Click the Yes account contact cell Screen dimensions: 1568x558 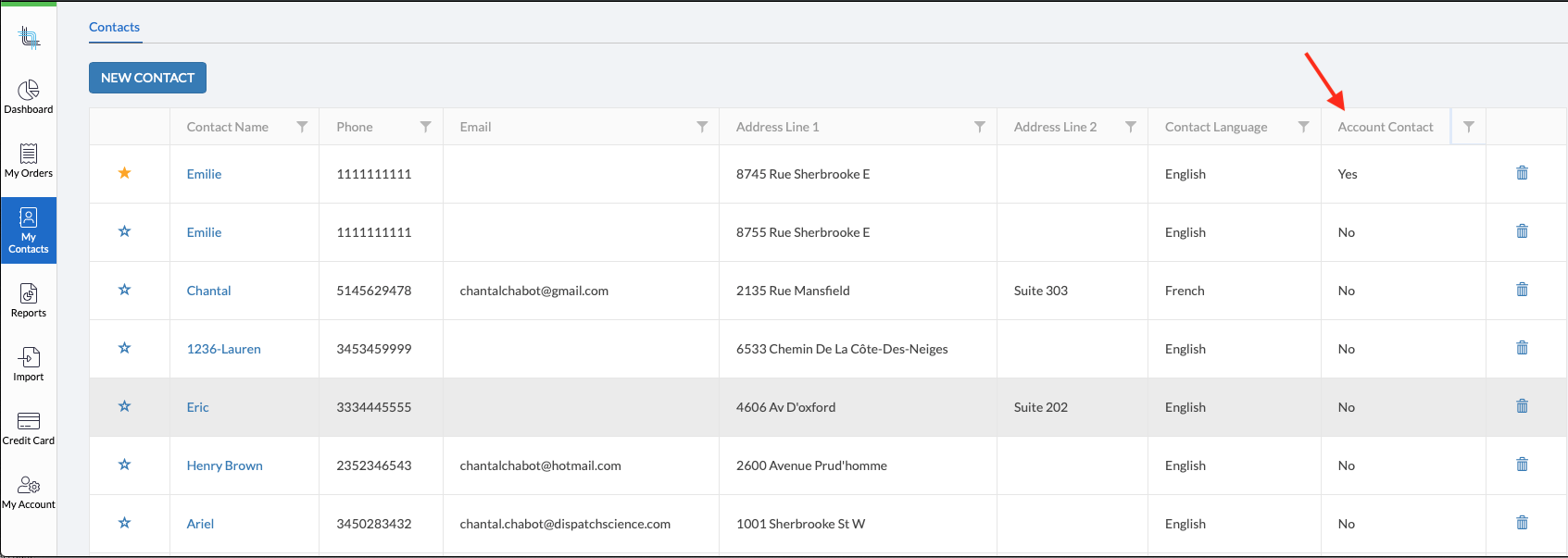coord(1348,174)
